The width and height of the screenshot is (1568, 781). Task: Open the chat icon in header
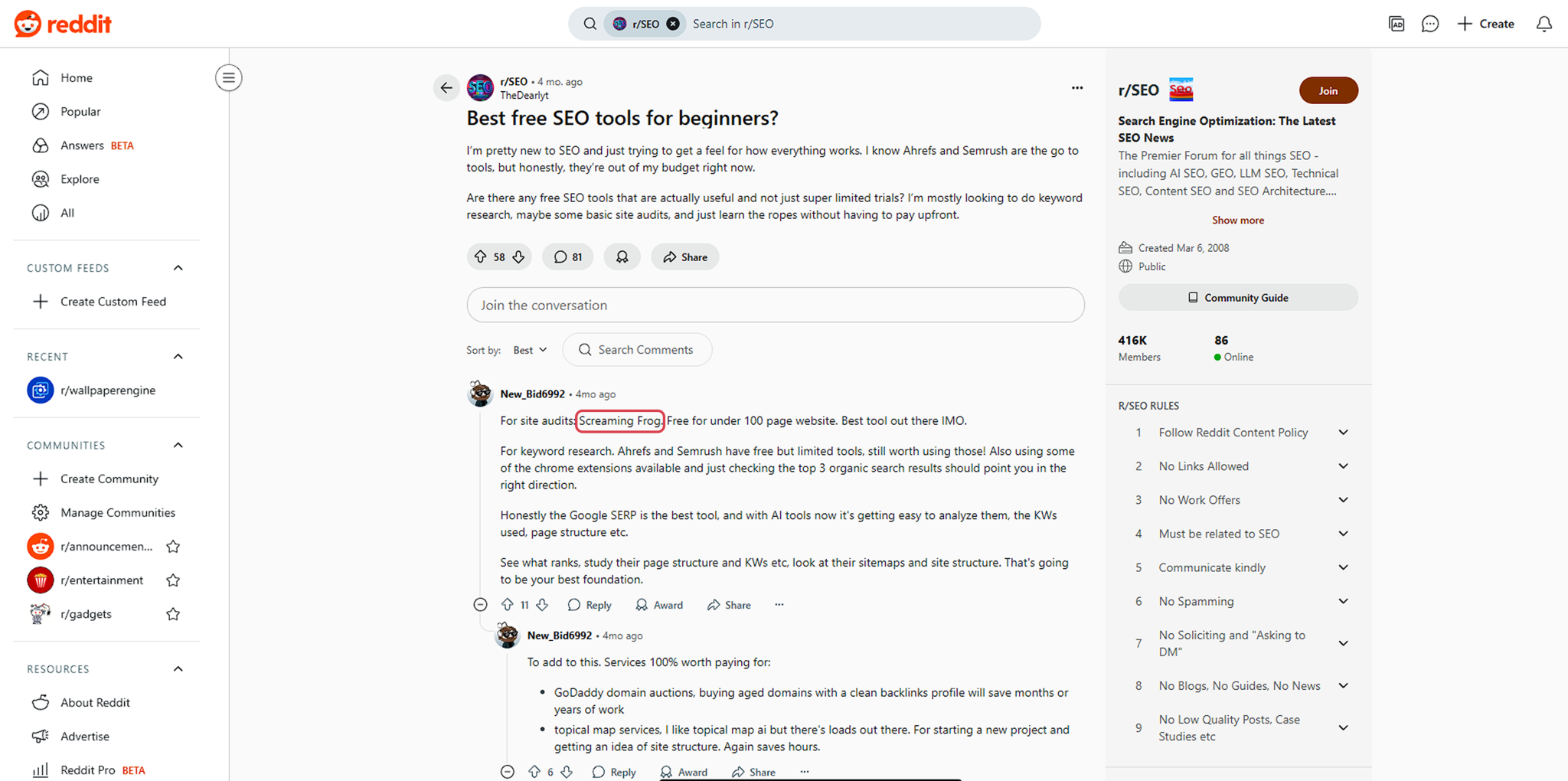pos(1429,24)
